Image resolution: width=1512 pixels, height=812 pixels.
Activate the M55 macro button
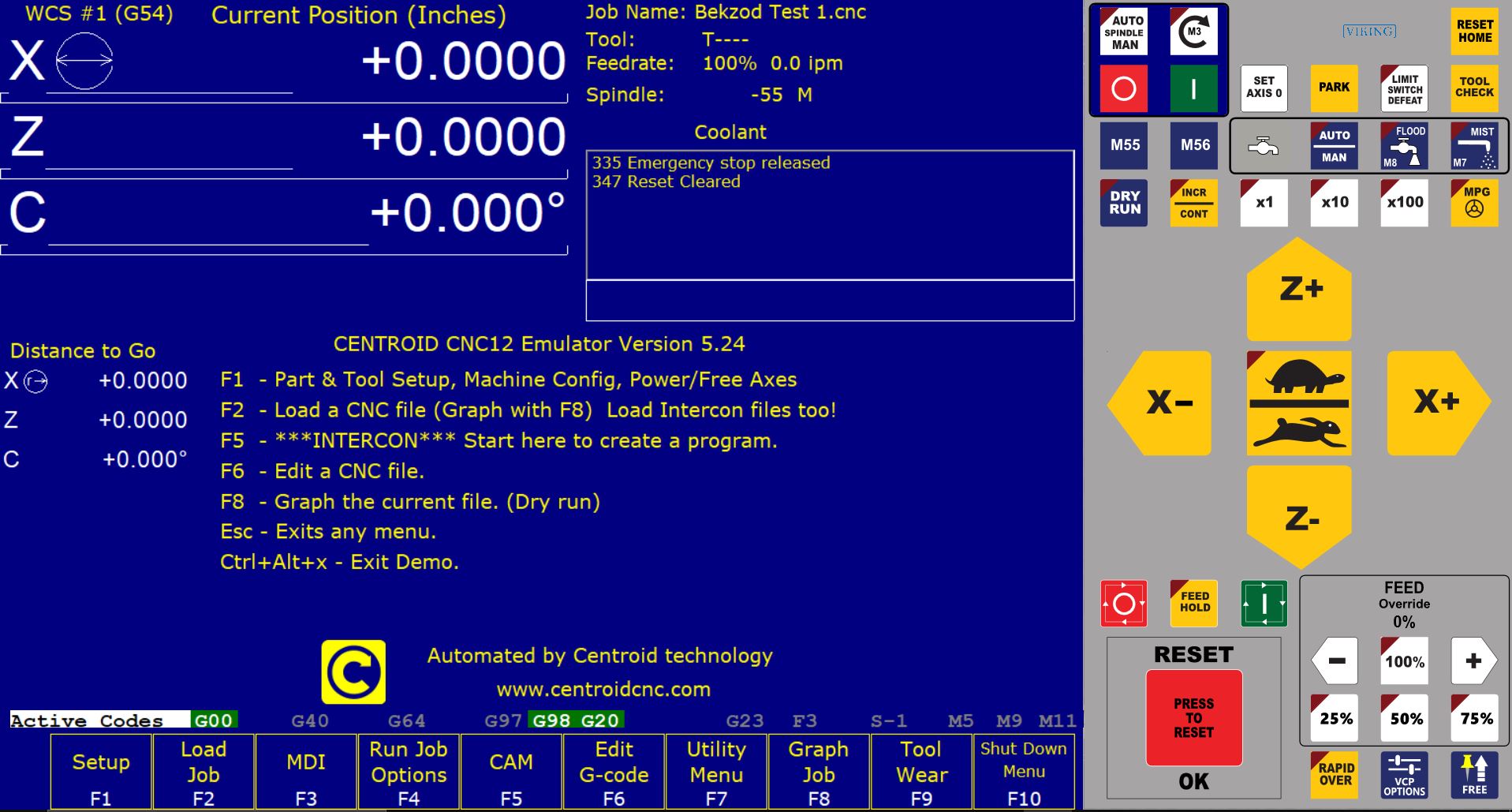click(x=1124, y=145)
